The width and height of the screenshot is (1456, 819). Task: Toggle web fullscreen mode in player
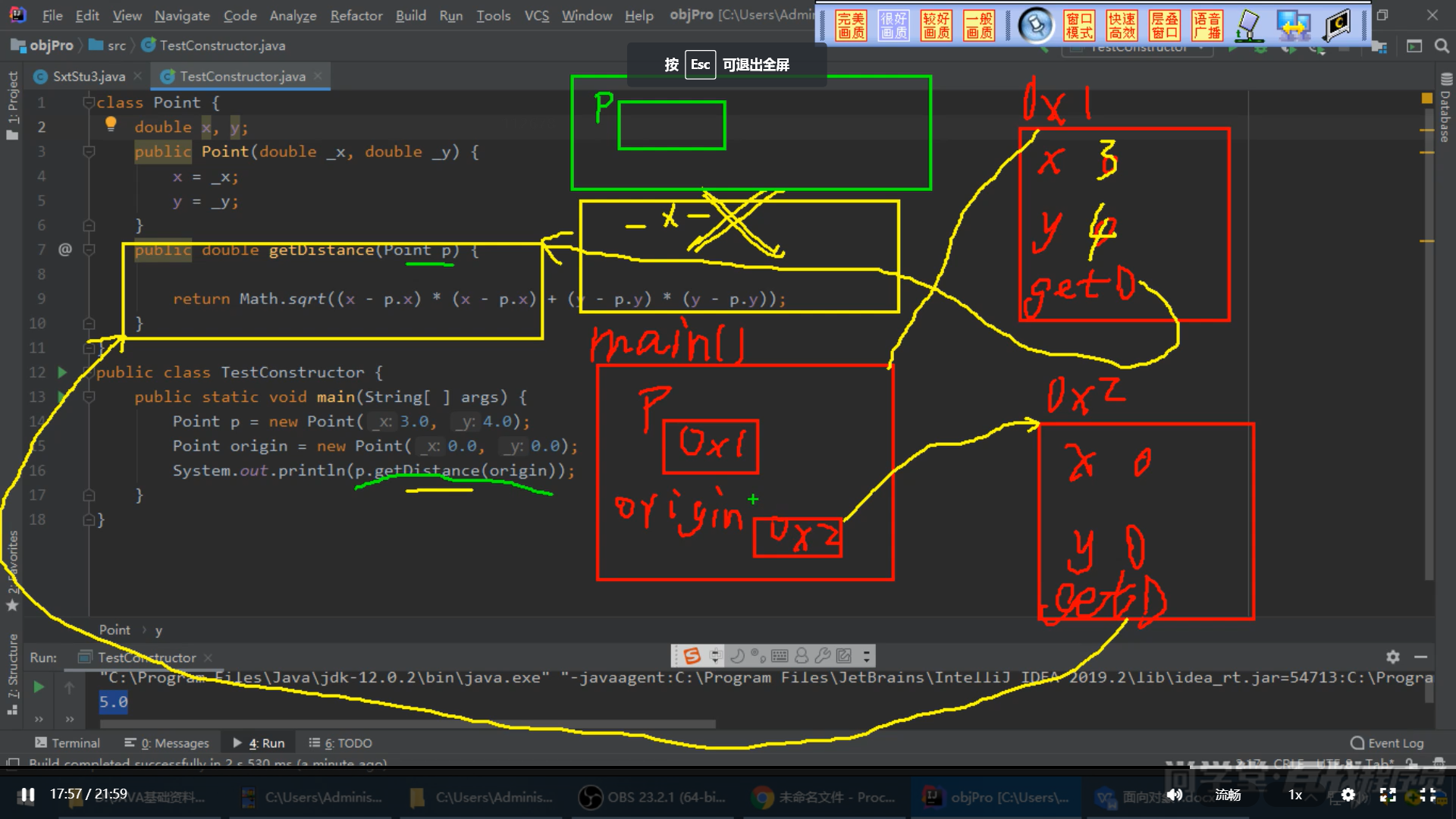(1388, 794)
